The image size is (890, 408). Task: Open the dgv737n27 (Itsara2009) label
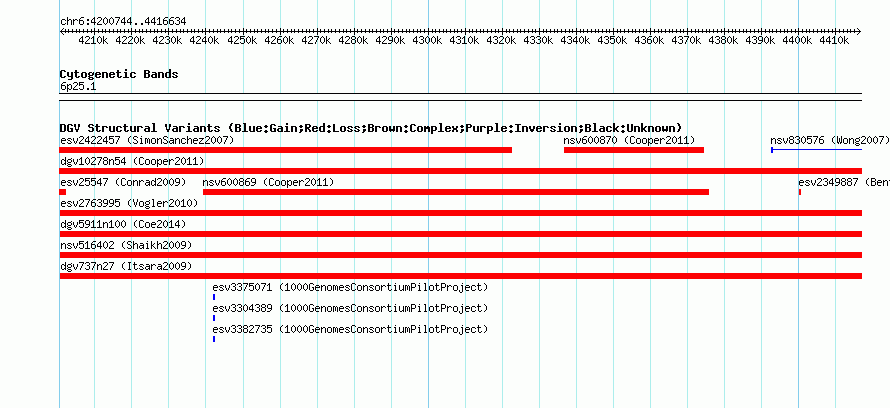tap(126, 266)
